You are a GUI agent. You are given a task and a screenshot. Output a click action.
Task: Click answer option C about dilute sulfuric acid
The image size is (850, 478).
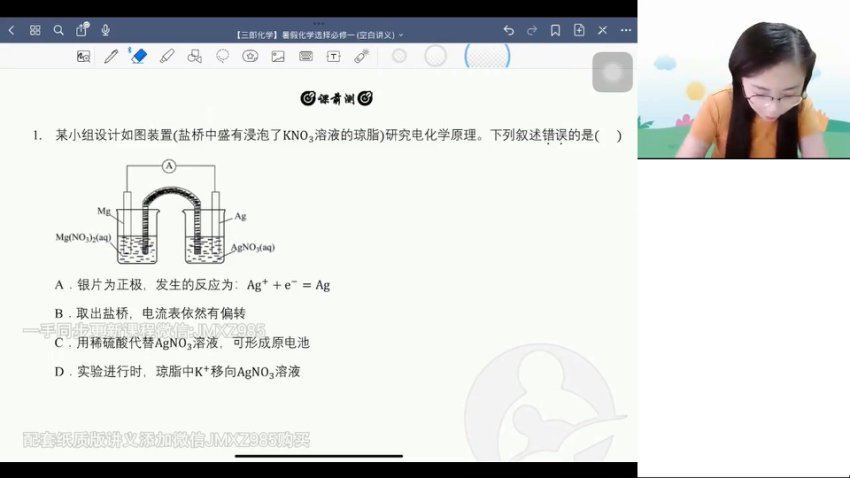click(x=182, y=343)
